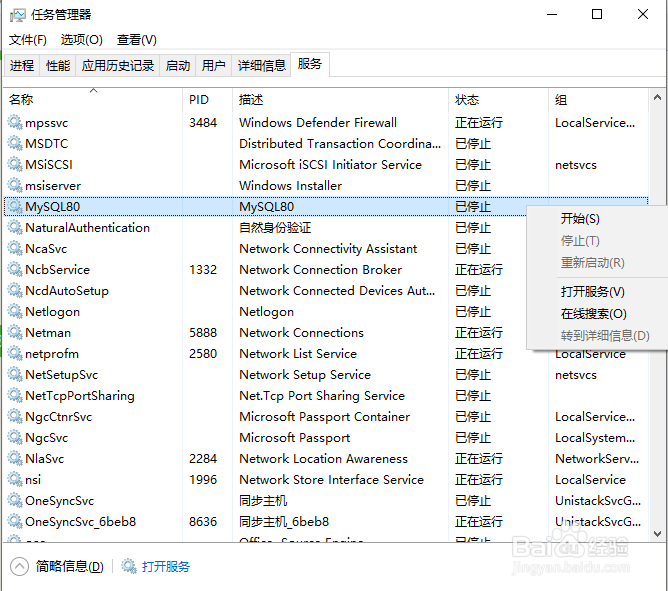Click PID 2580 in the netprofm row
Viewport: 668px width, 591px height.
(203, 353)
